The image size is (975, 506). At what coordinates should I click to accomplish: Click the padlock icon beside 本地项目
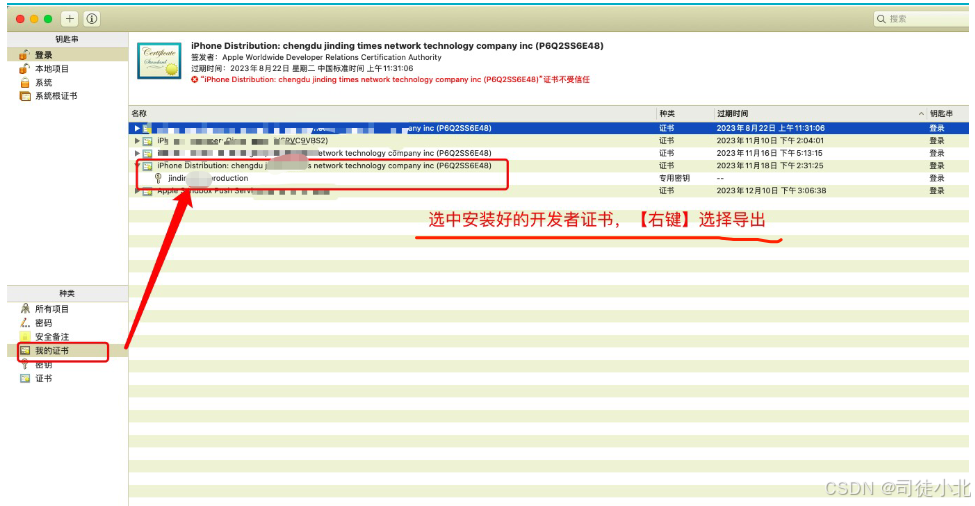(24, 68)
